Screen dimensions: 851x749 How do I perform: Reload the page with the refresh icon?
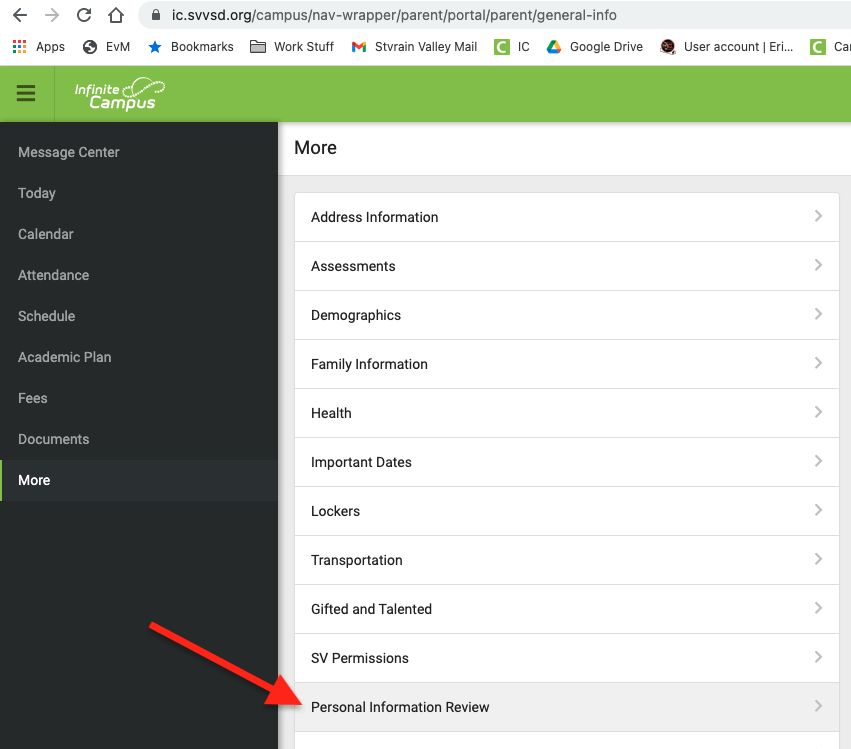tap(84, 15)
